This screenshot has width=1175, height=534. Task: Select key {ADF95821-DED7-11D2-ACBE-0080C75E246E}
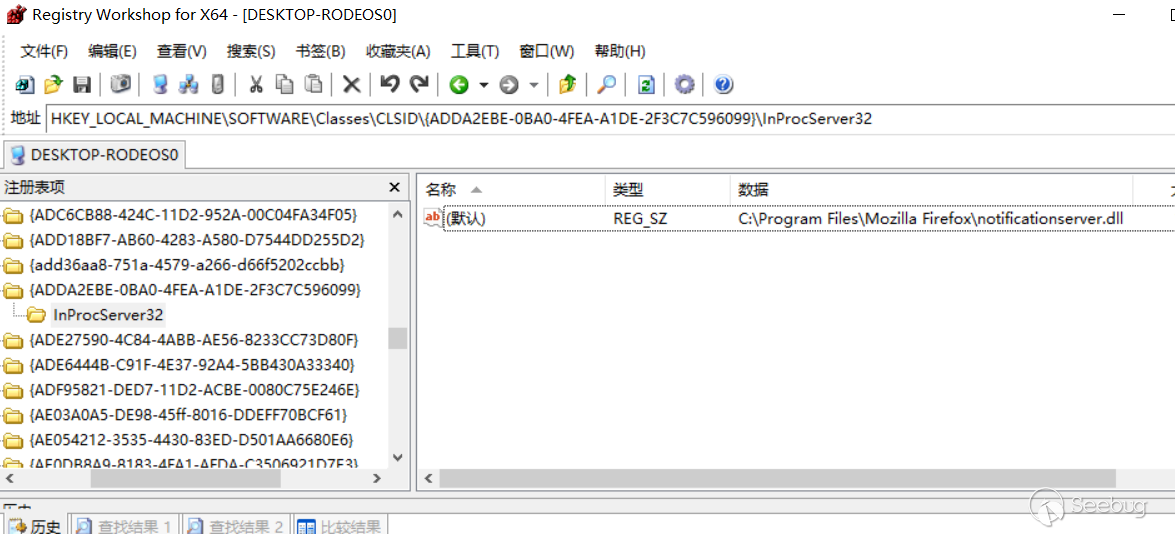coord(195,389)
